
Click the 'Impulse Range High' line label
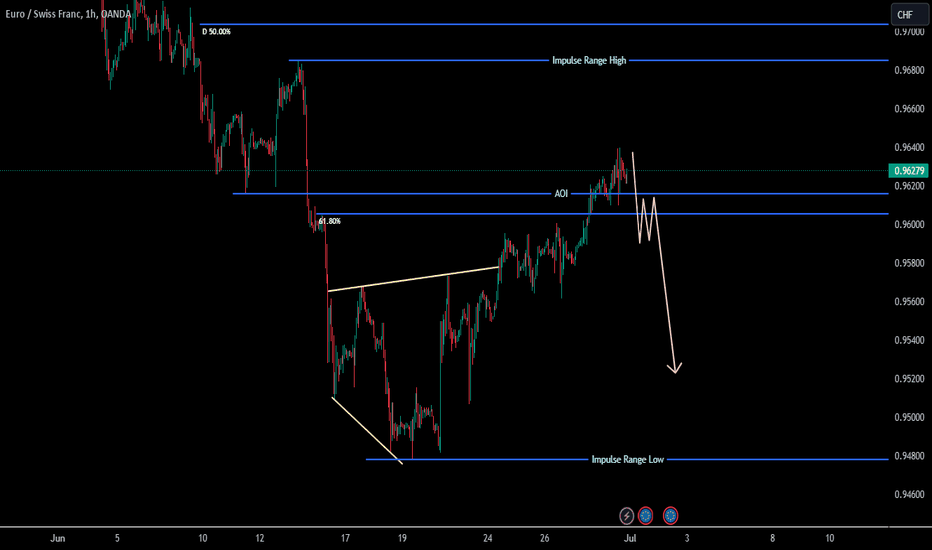point(589,60)
